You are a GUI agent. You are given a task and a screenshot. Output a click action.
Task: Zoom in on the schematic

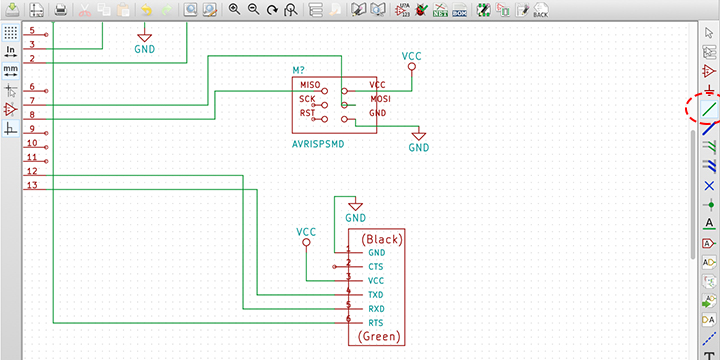point(234,9)
